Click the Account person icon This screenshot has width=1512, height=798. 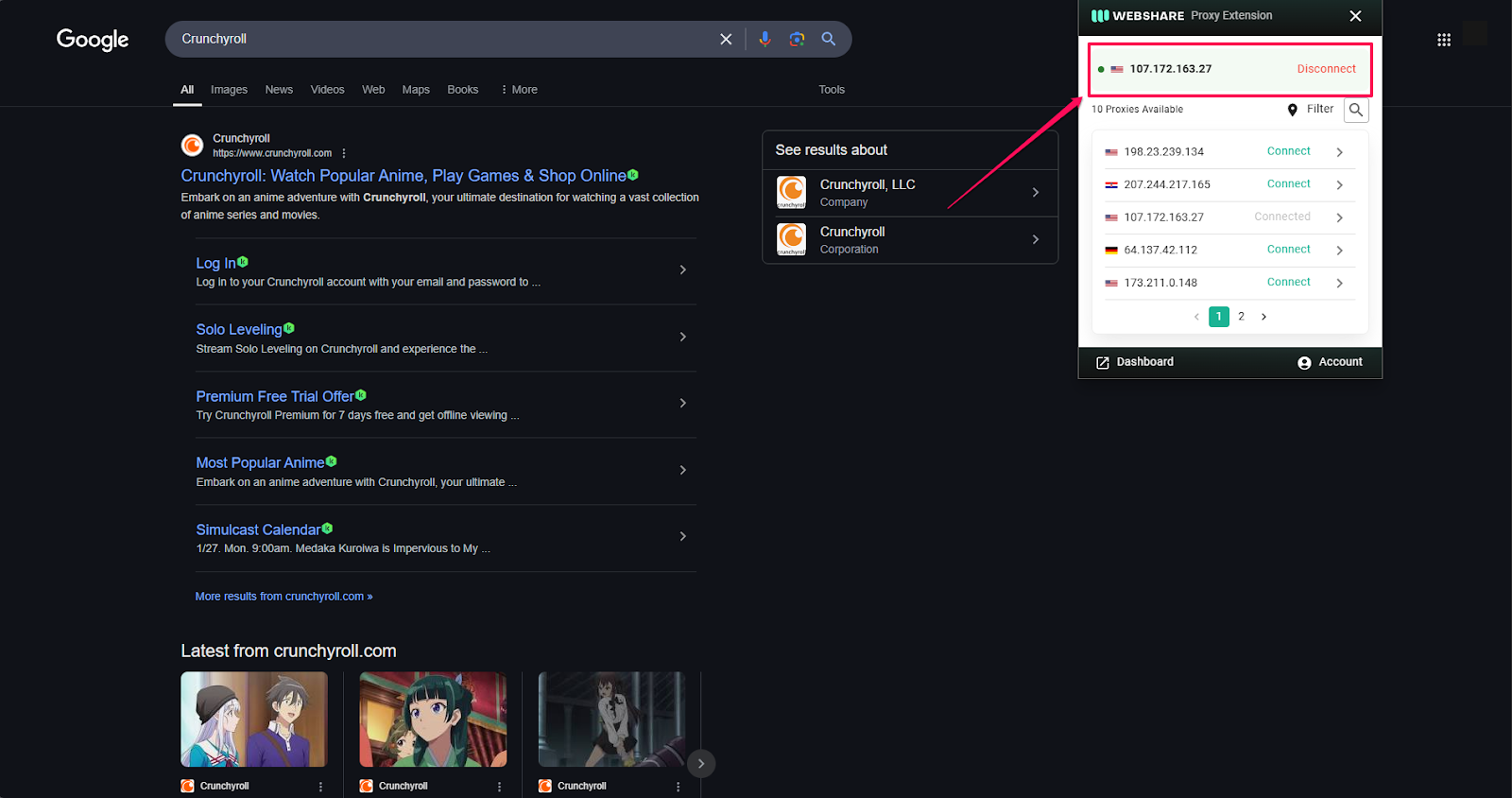(1304, 363)
